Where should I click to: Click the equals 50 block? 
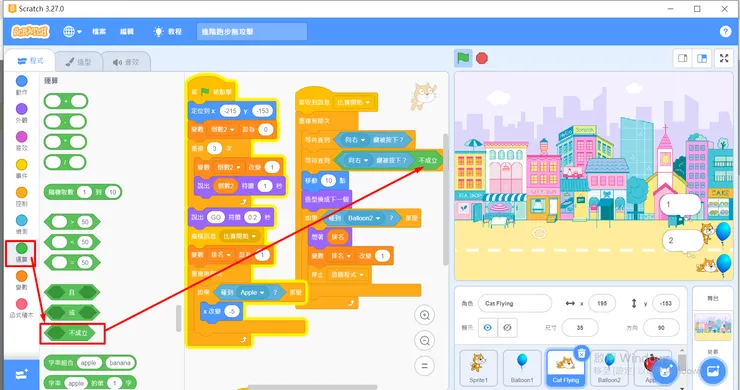[x=72, y=263]
